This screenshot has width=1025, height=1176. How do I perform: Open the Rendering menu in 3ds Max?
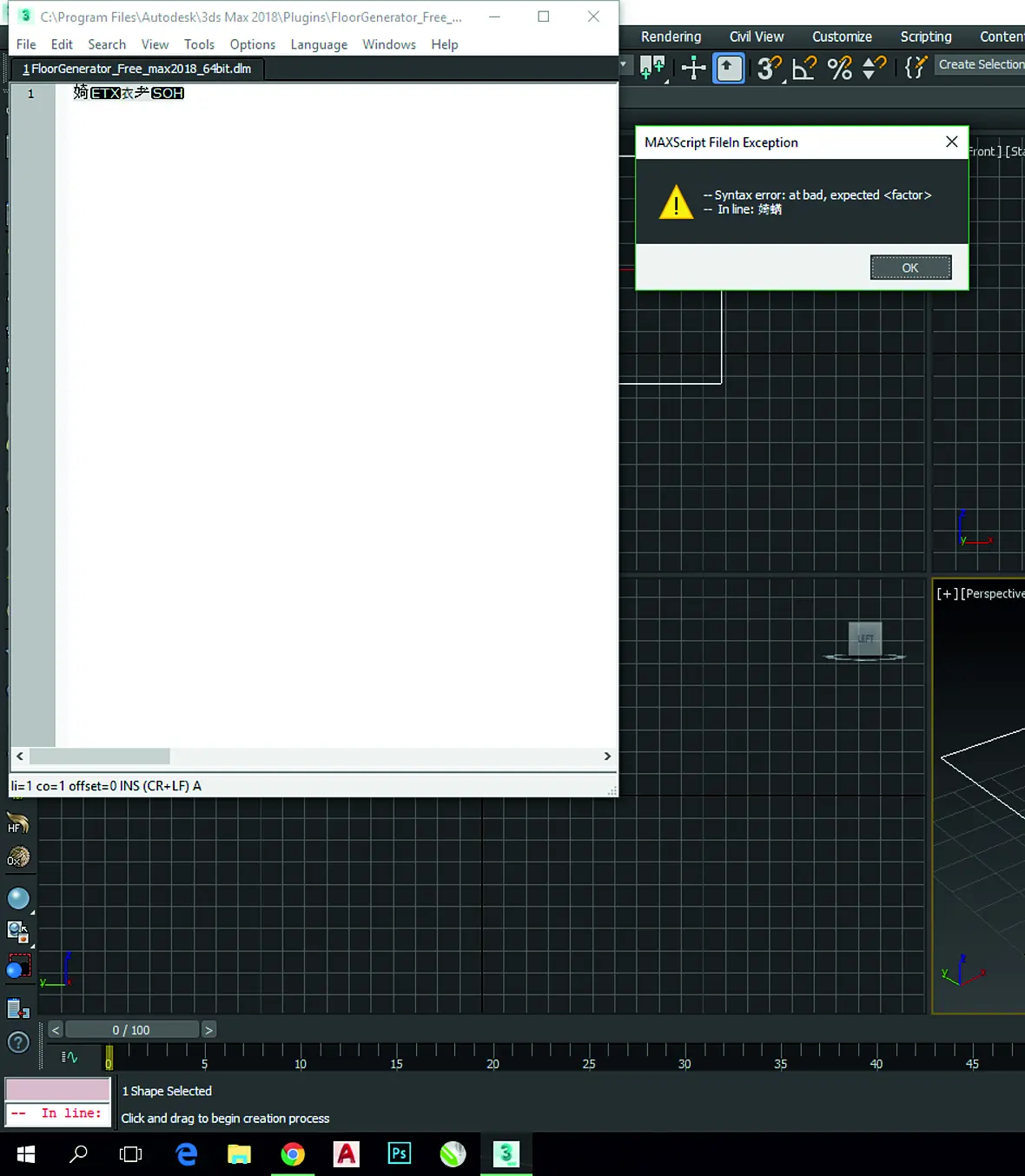pyautogui.click(x=671, y=36)
